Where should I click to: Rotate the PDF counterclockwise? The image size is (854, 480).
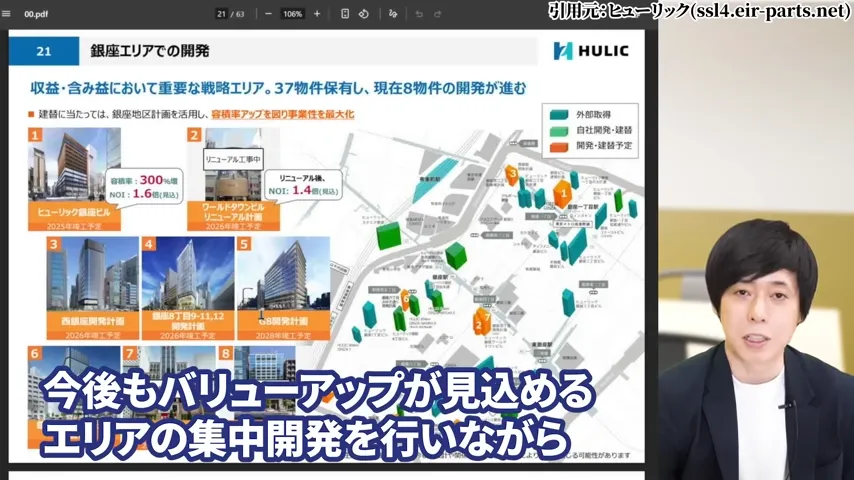pyautogui.click(x=364, y=14)
